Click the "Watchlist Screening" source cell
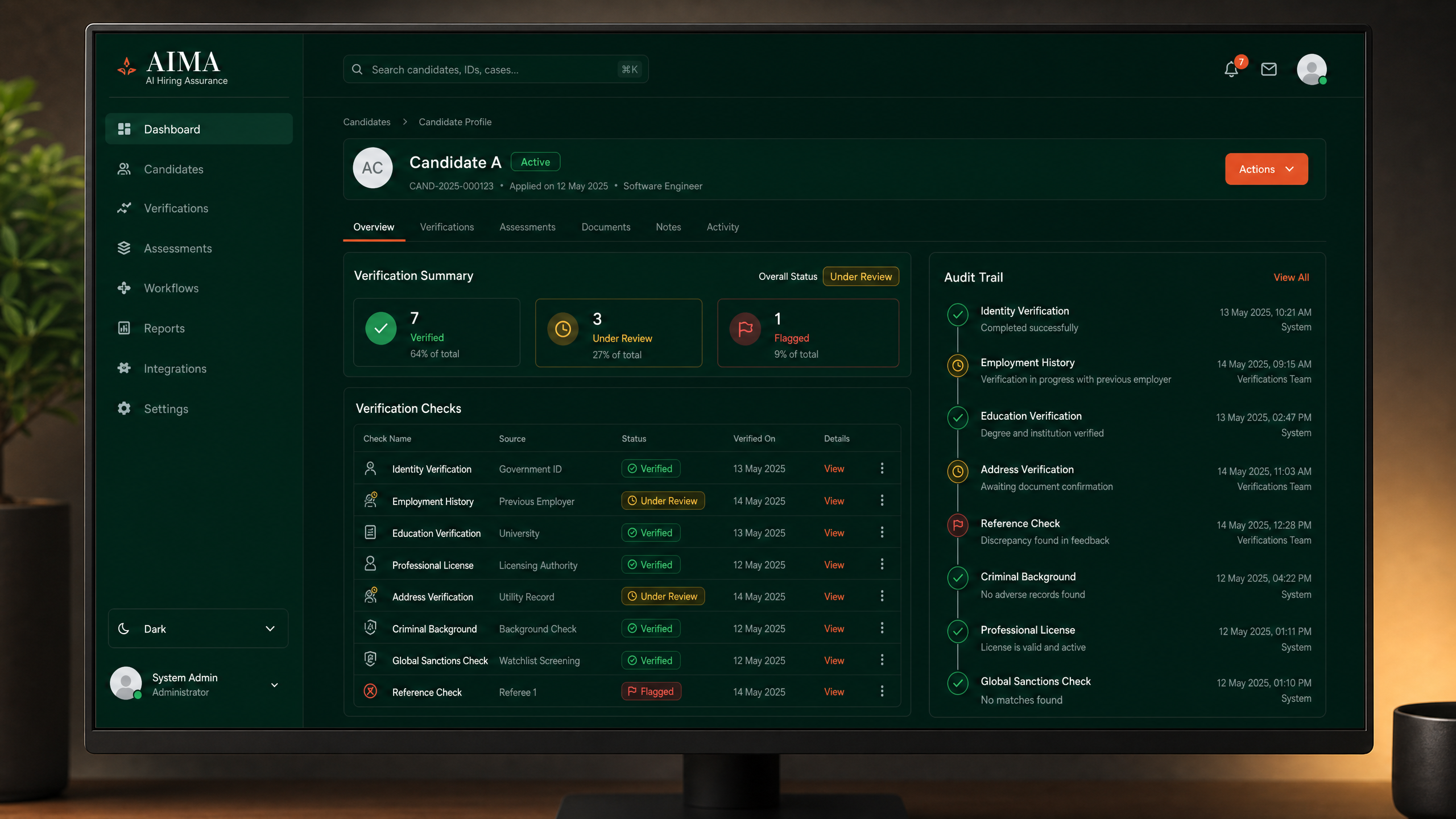This screenshot has width=1456, height=819. coord(539,660)
